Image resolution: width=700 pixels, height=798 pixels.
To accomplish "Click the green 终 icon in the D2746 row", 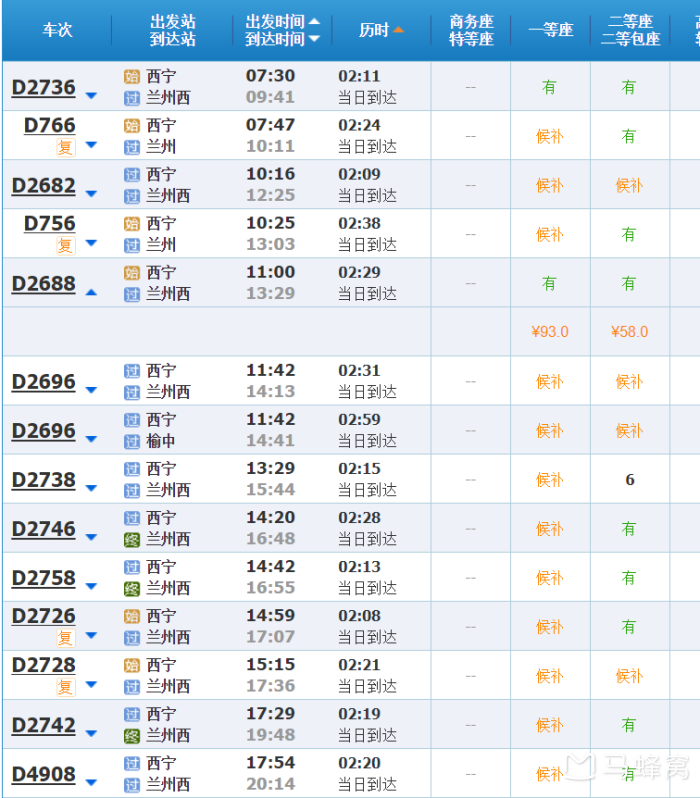I will [x=132, y=540].
